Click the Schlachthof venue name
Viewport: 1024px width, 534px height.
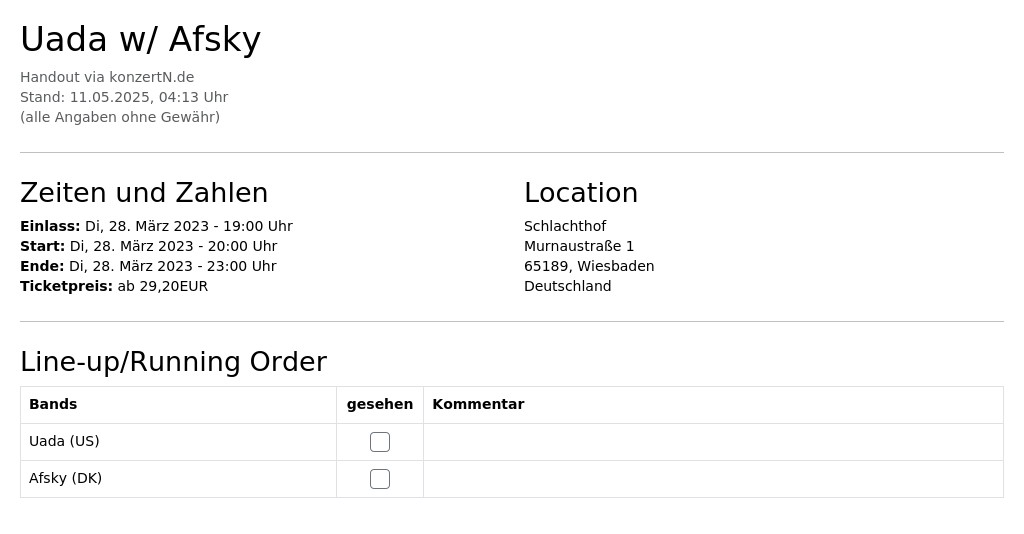pyautogui.click(x=565, y=226)
